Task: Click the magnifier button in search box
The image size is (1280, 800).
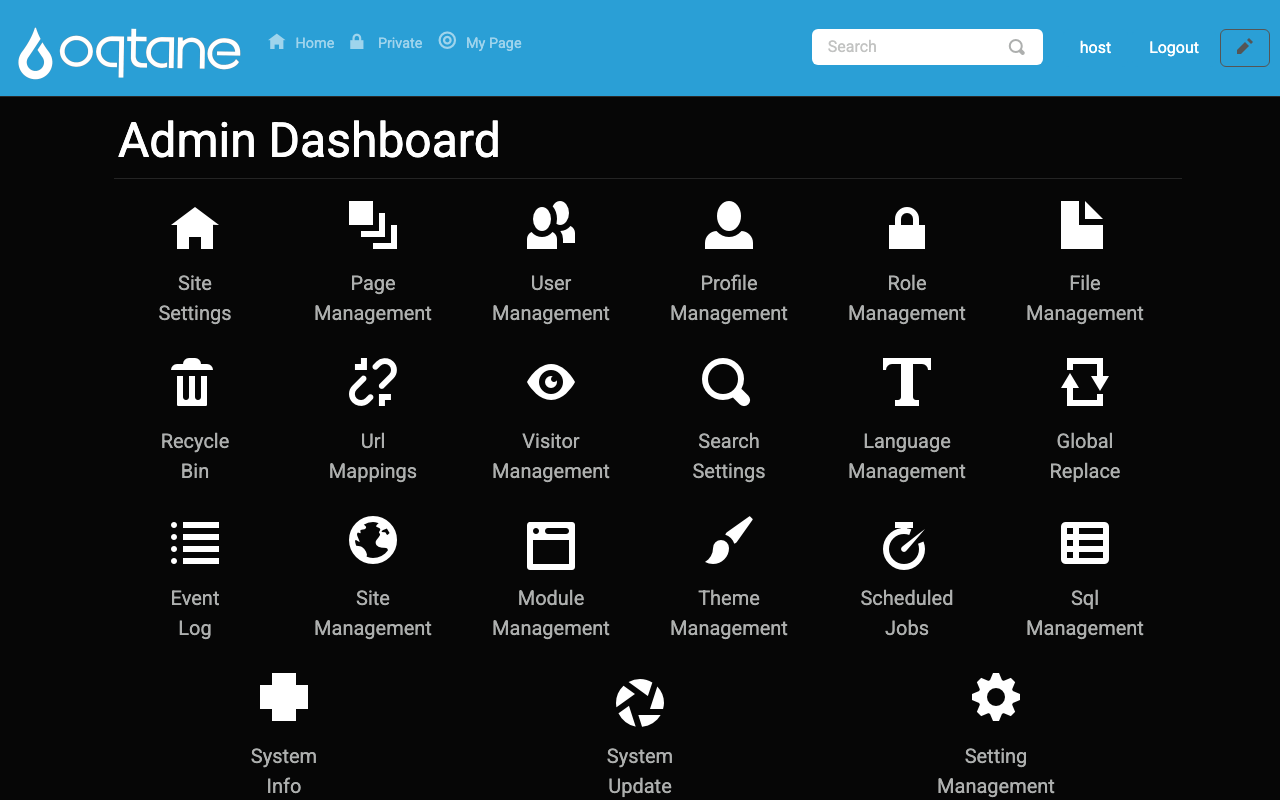Action: coord(1017,47)
